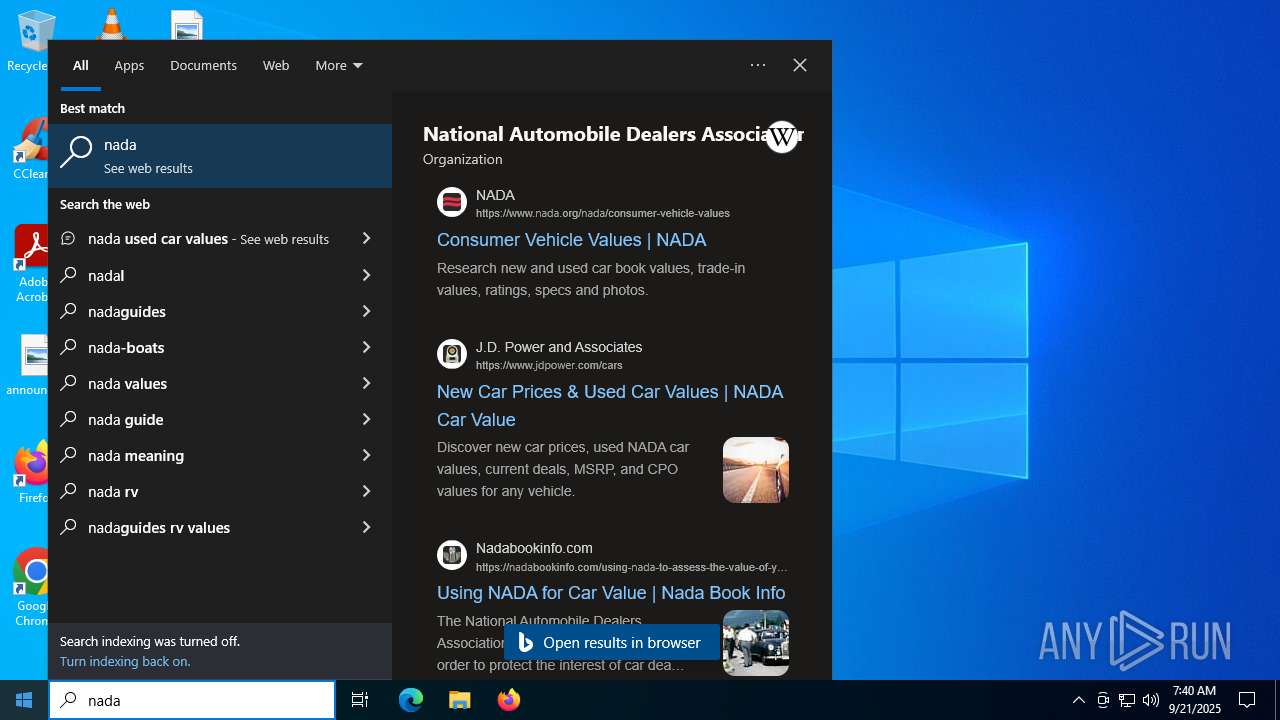
Task: Switch to the Apps search tab
Action: pyautogui.click(x=129, y=65)
